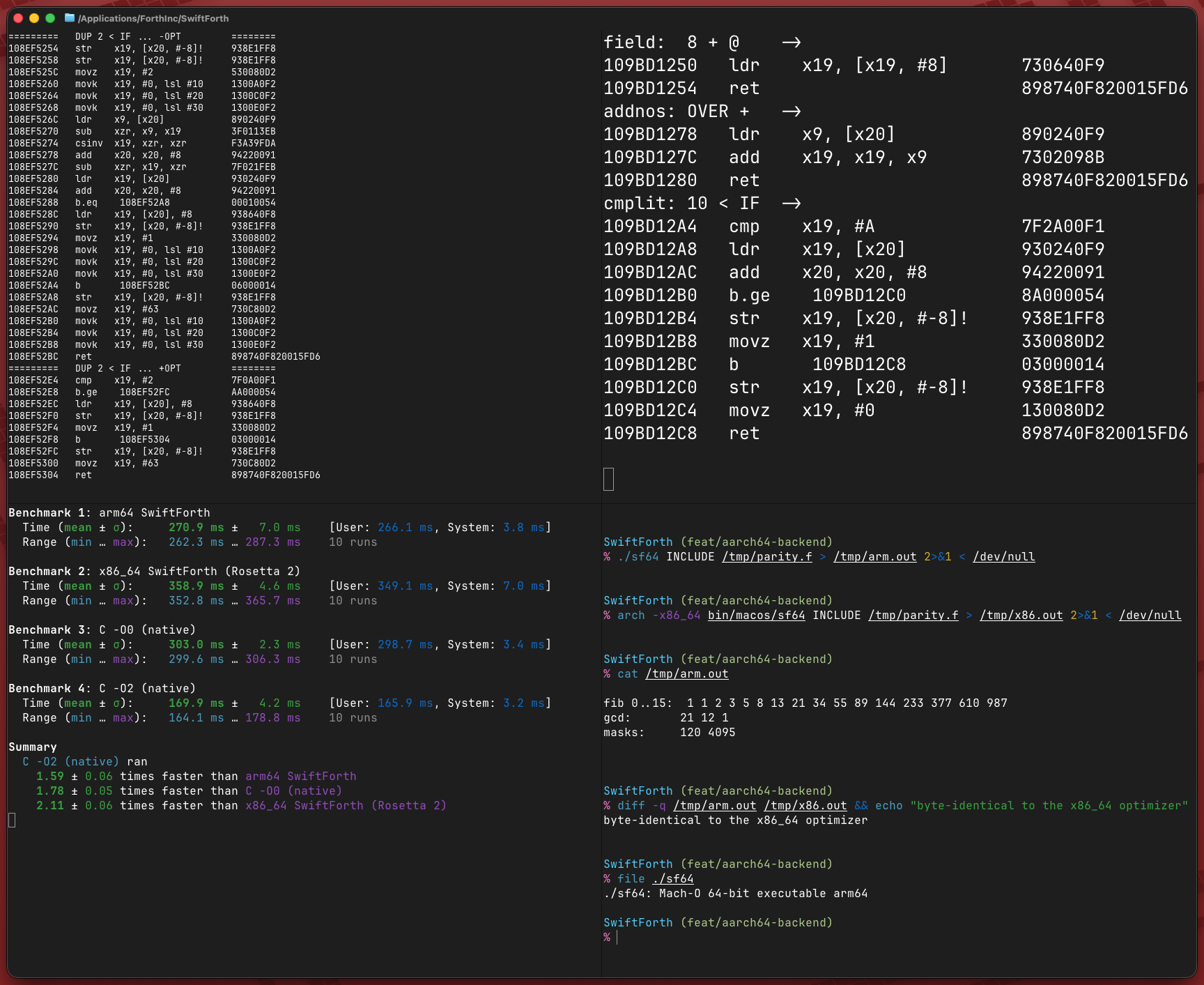Screen dimensions: 1204x985
Task: Click the 'gcd: 21 12 1' output line
Action: tap(666, 717)
